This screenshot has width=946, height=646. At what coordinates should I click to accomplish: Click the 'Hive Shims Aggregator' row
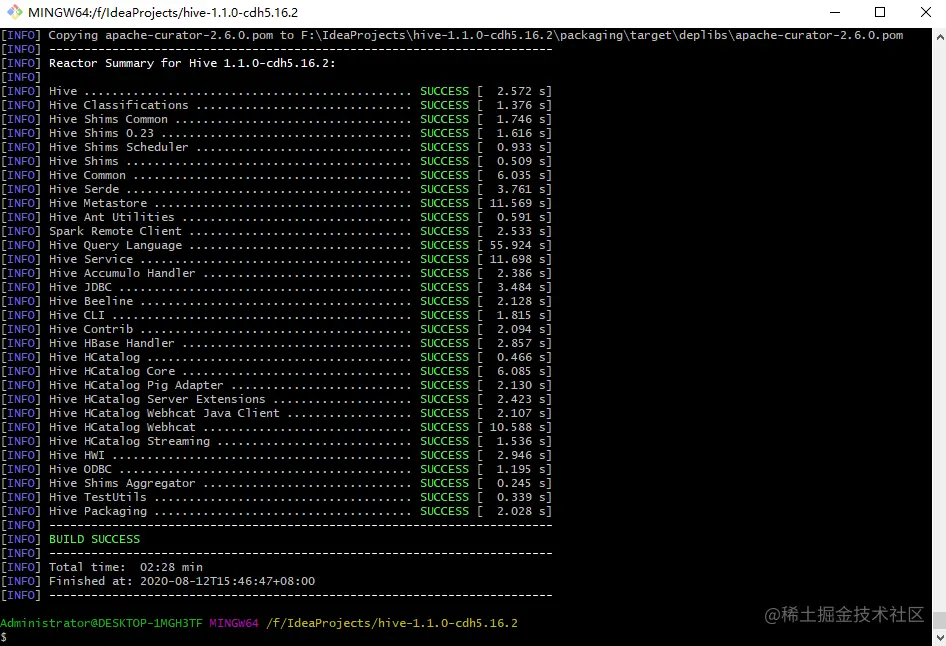click(276, 483)
